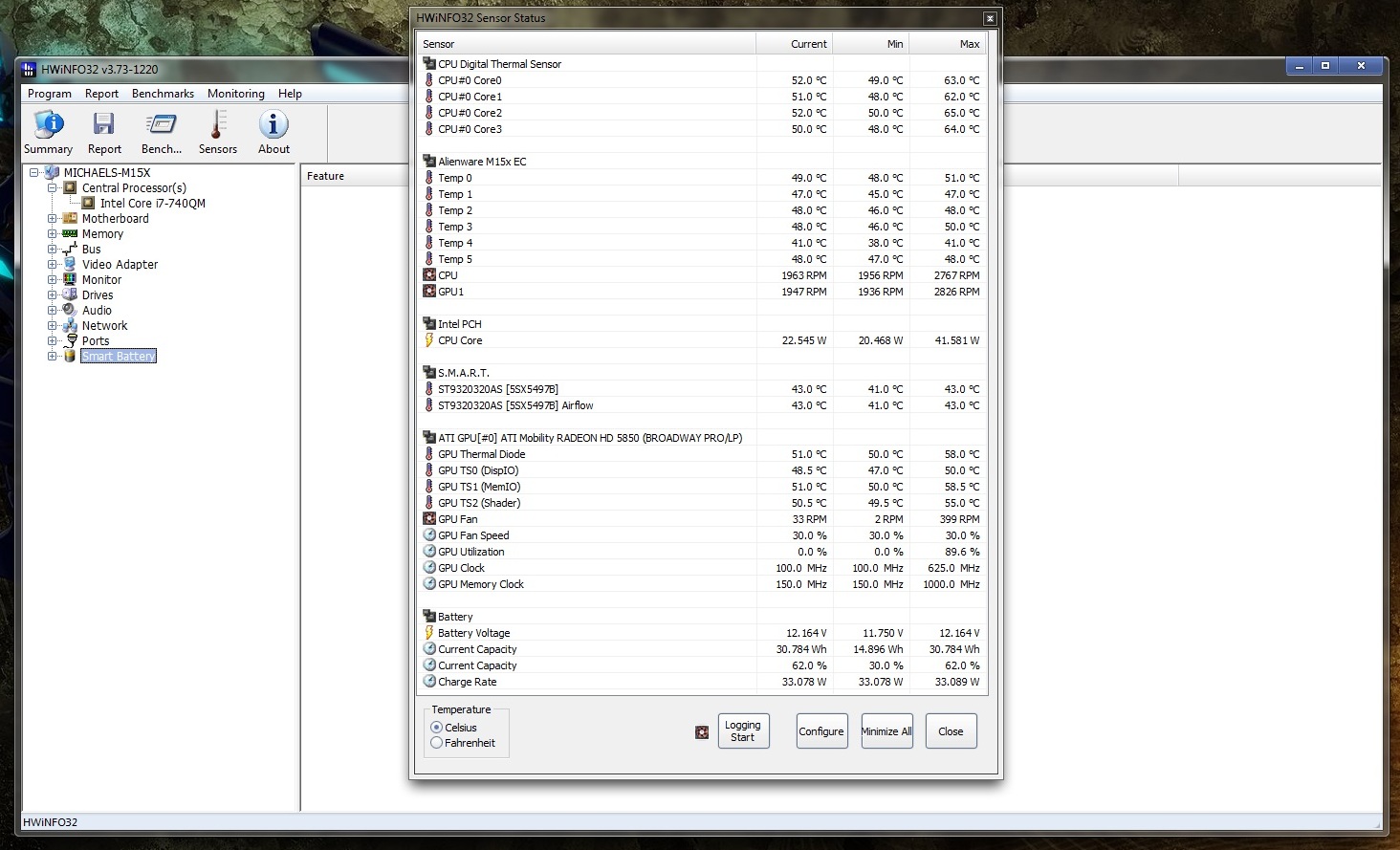Click chip icon of Alienware M15x EC
Image resolution: width=1400 pixels, height=850 pixels.
coord(429,162)
